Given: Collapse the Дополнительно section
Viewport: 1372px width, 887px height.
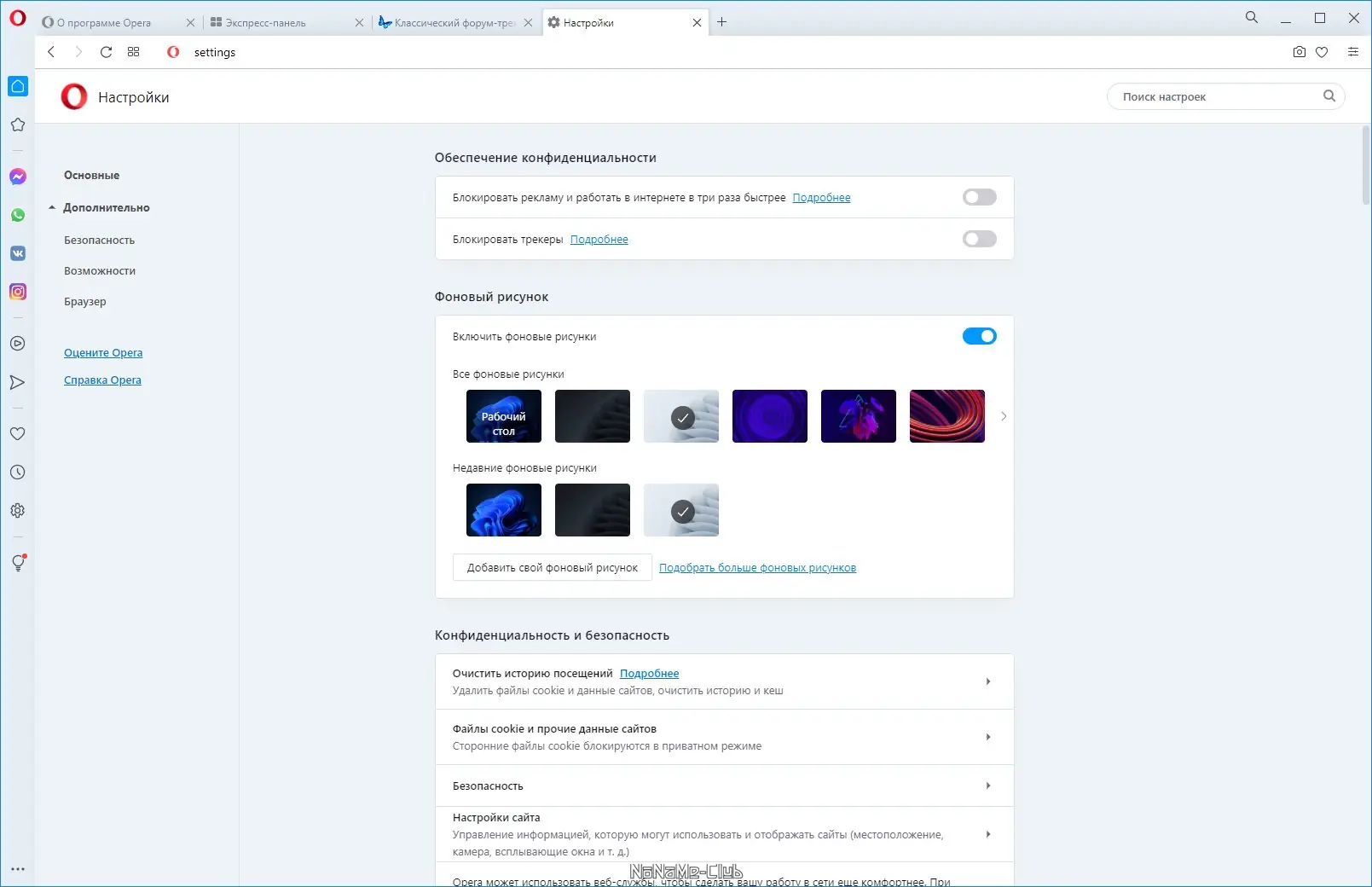Looking at the screenshot, I should click(99, 207).
